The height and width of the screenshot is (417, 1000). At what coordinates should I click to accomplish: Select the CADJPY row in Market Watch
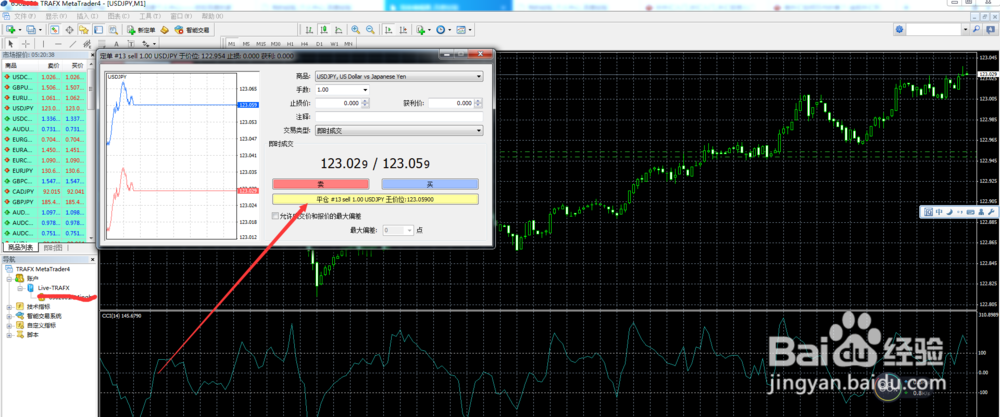point(44,191)
